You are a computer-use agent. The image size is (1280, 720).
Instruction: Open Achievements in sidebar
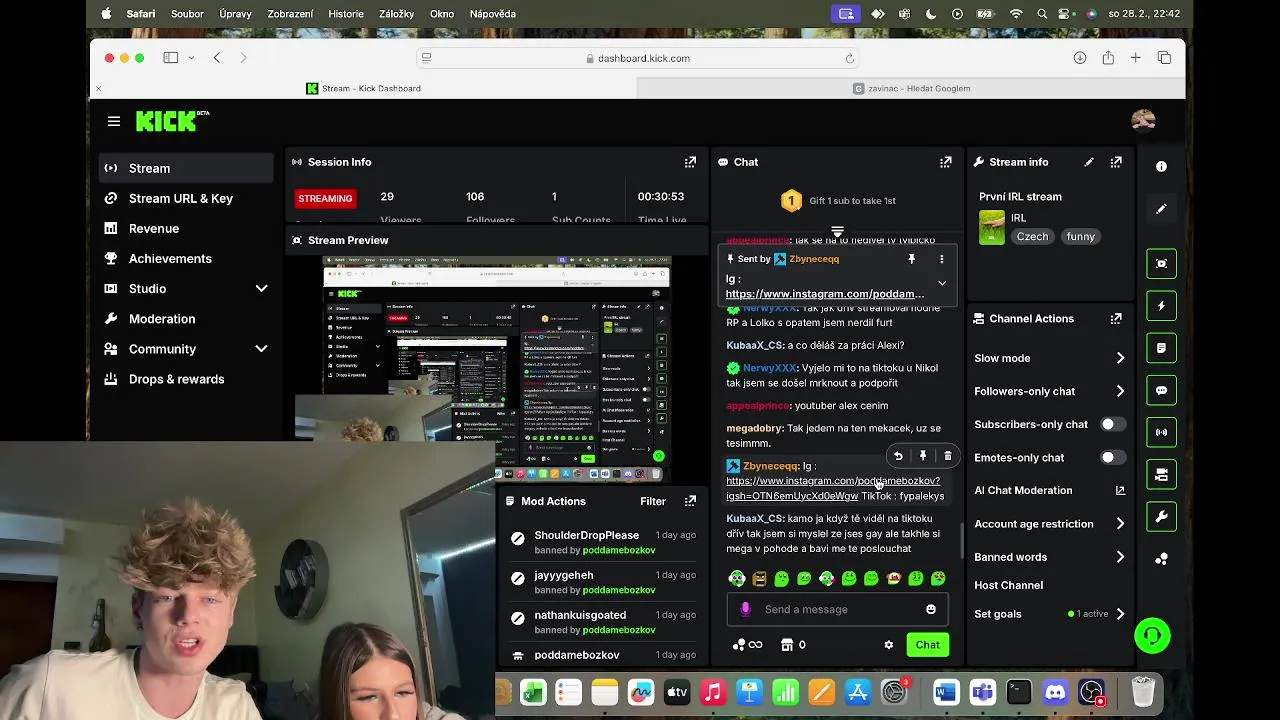click(x=186, y=258)
